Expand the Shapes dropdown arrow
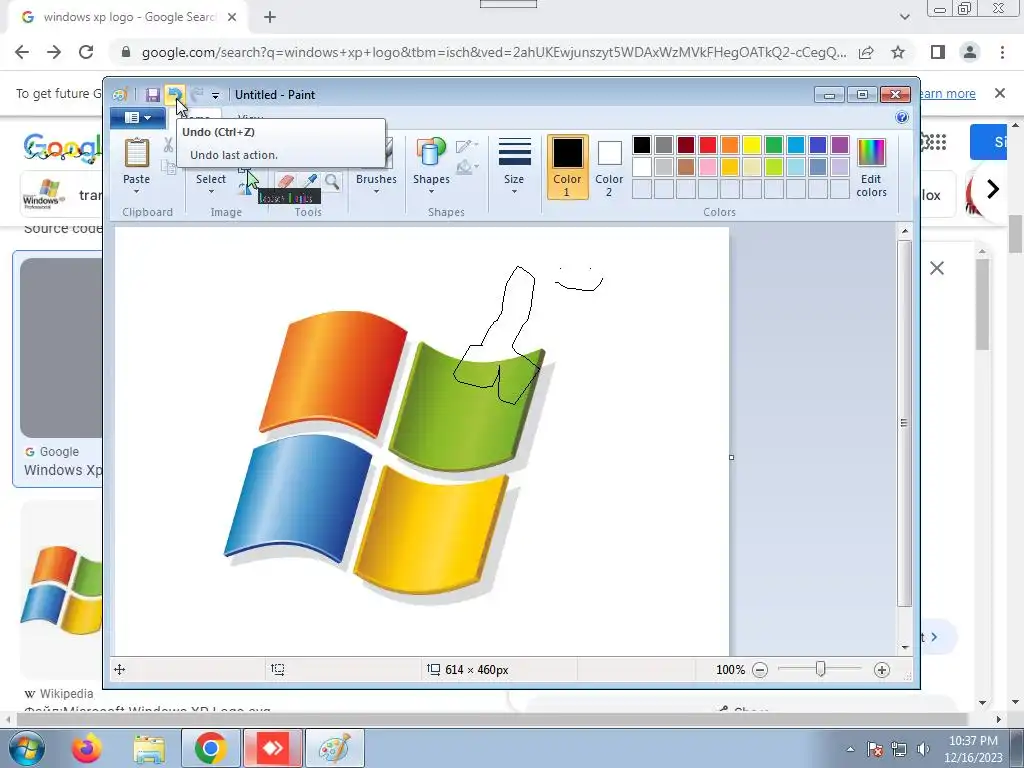Image resolution: width=1024 pixels, height=768 pixels. pos(431,191)
